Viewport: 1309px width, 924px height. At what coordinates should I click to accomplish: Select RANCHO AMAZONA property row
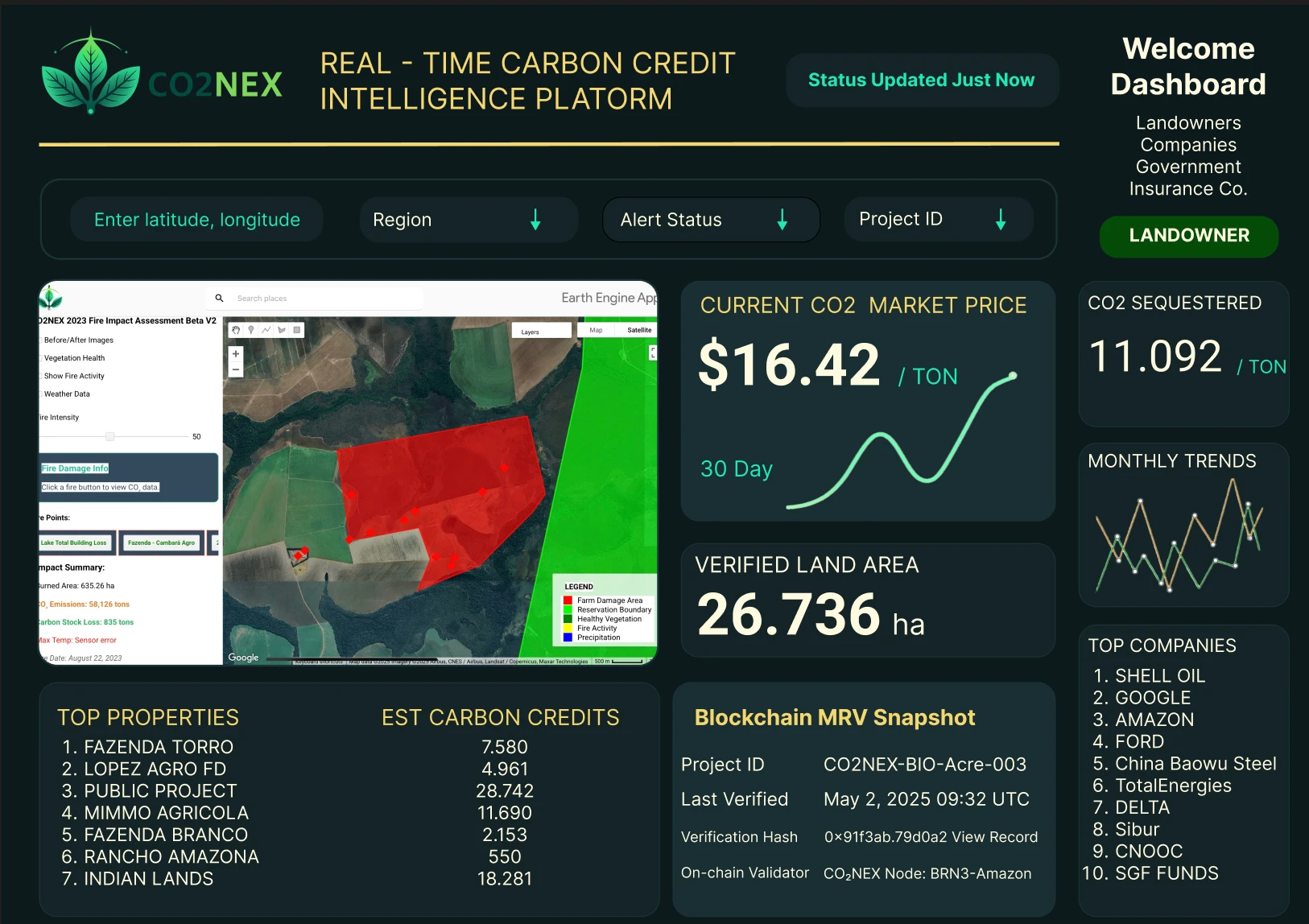click(160, 856)
